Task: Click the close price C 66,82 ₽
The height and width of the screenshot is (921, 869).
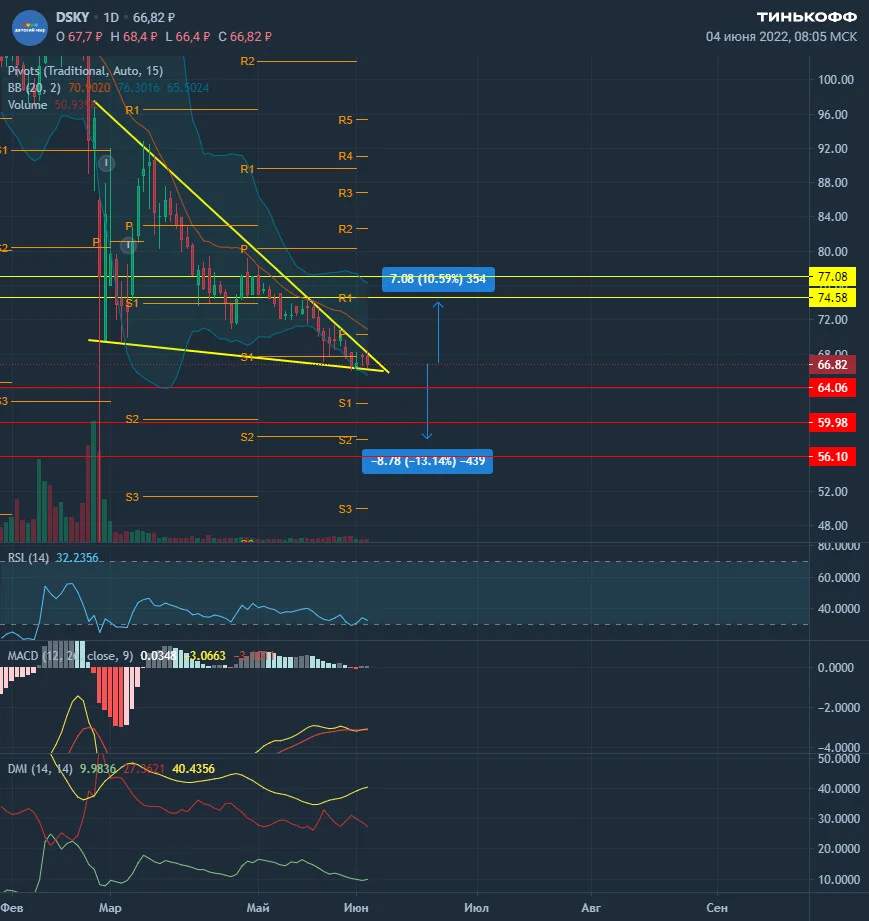Action: [245, 36]
